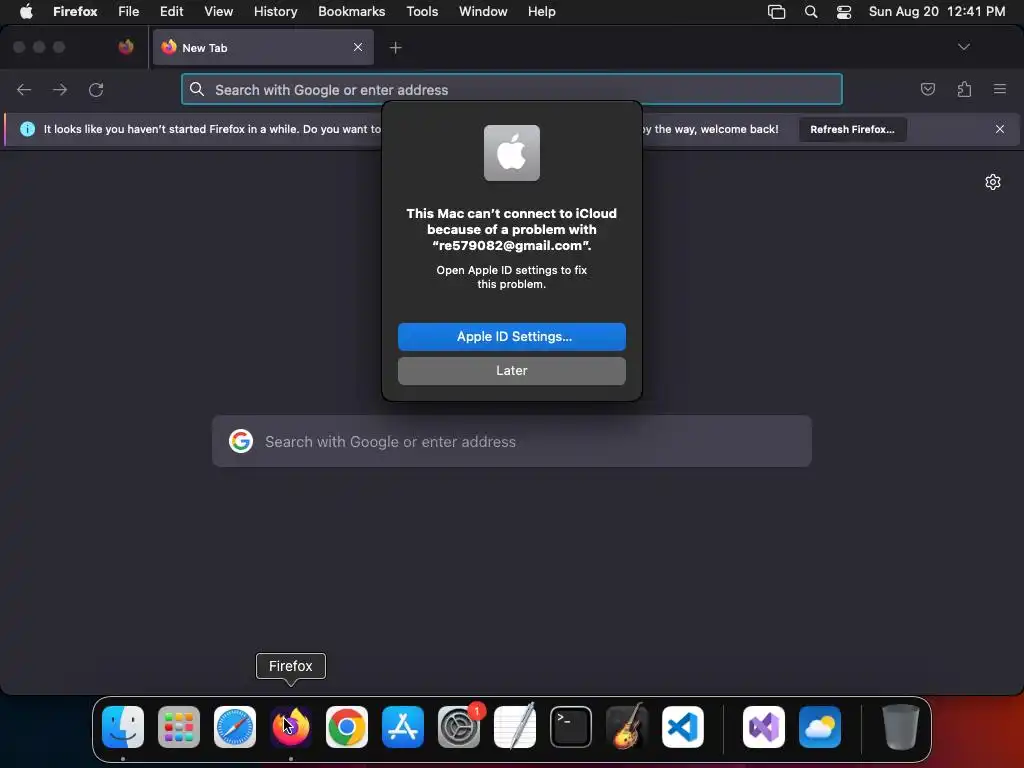The width and height of the screenshot is (1024, 768).
Task: Open the App Store from the Dock
Action: pyautogui.click(x=403, y=727)
